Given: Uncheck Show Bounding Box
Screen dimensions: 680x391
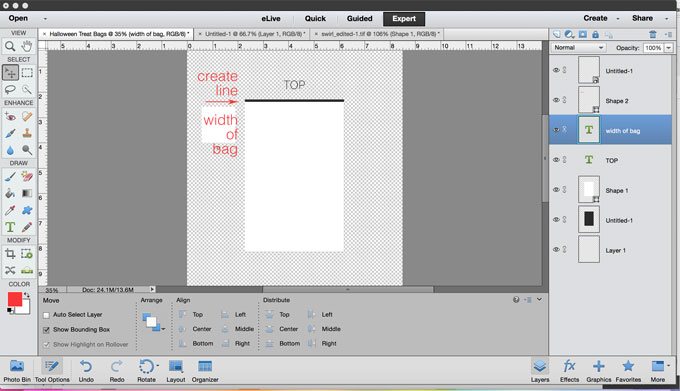Looking at the screenshot, I should tap(46, 330).
